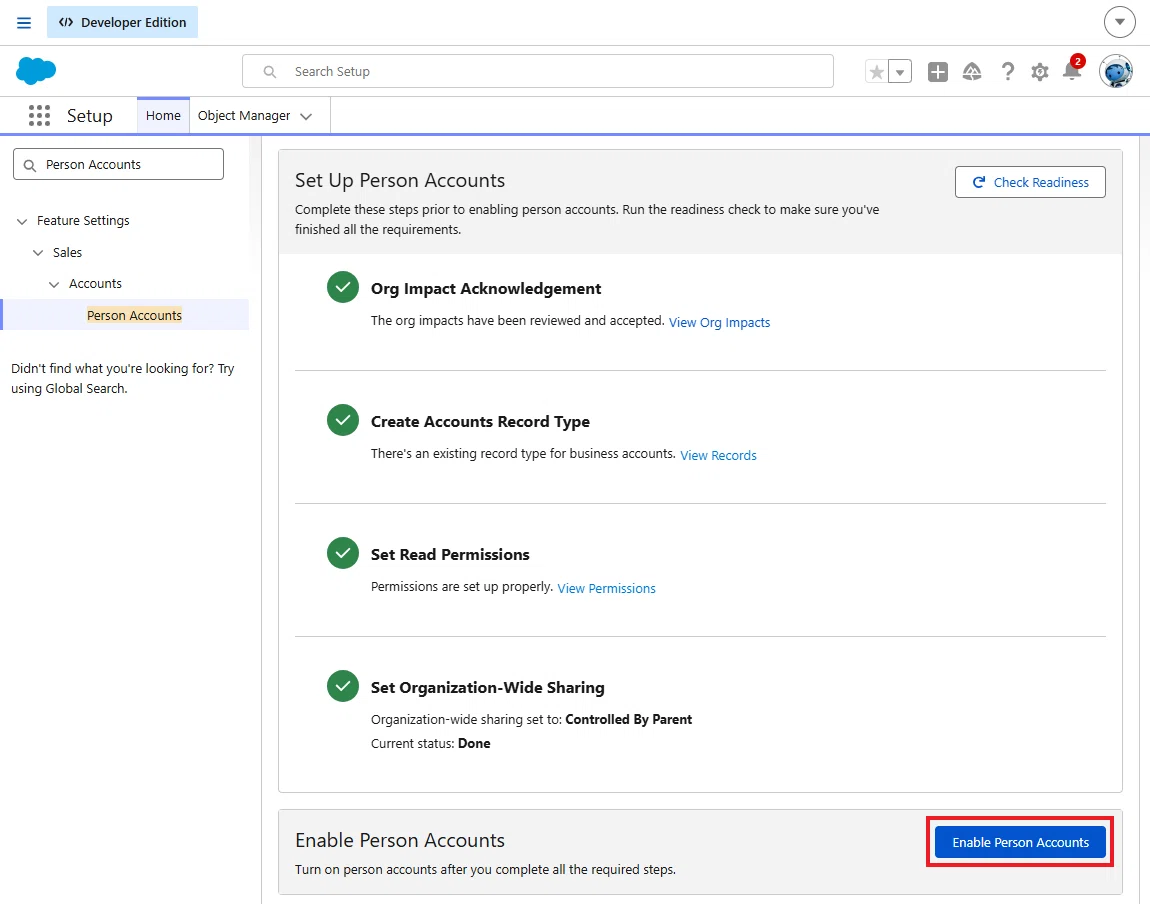Image resolution: width=1150 pixels, height=904 pixels.
Task: Click 'Set Read Permissions' step title
Action: click(450, 554)
